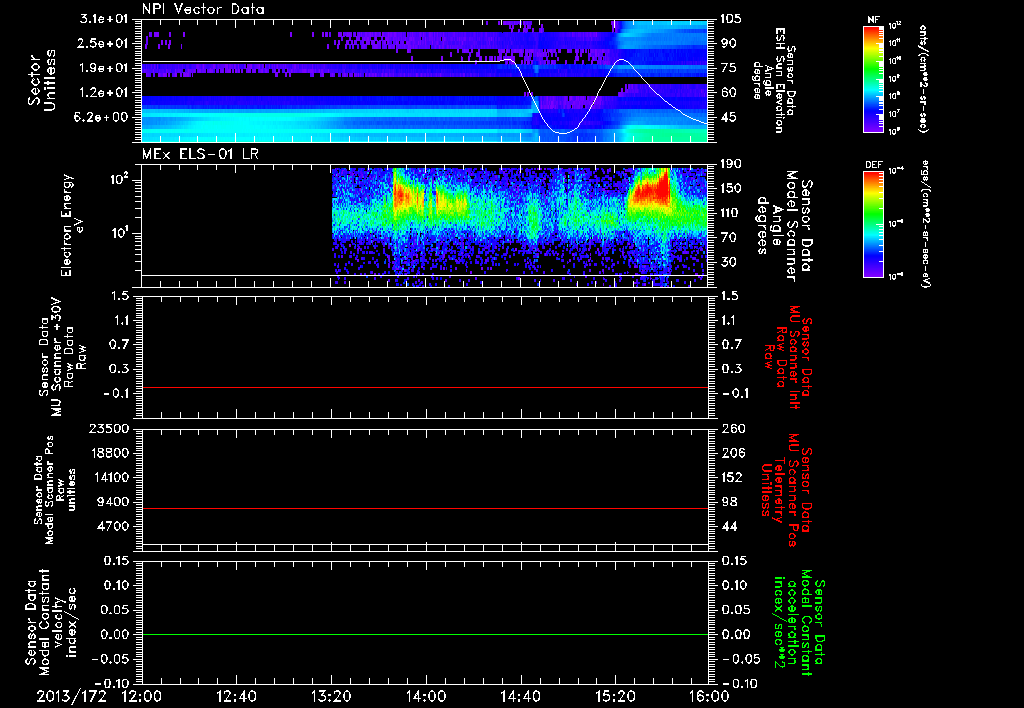
Task: Click the 14:00 time axis label
Action: (426, 696)
